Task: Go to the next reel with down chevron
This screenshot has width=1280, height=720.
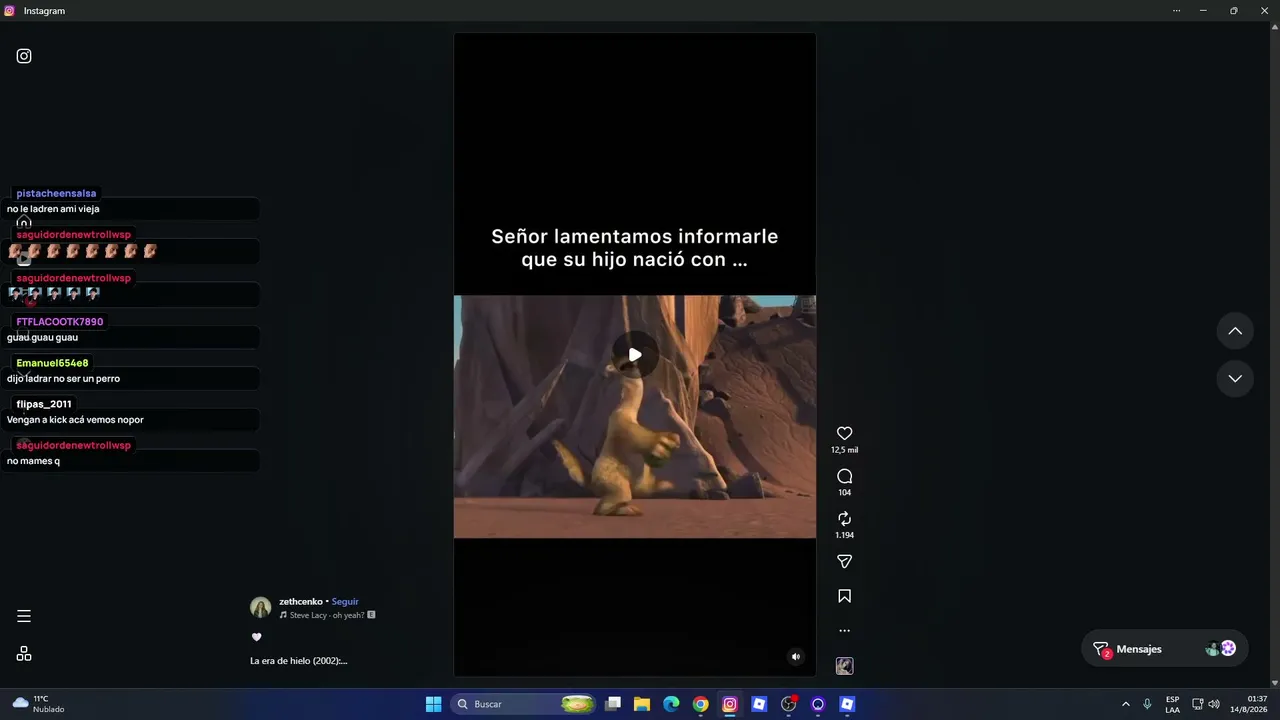Action: click(x=1235, y=378)
